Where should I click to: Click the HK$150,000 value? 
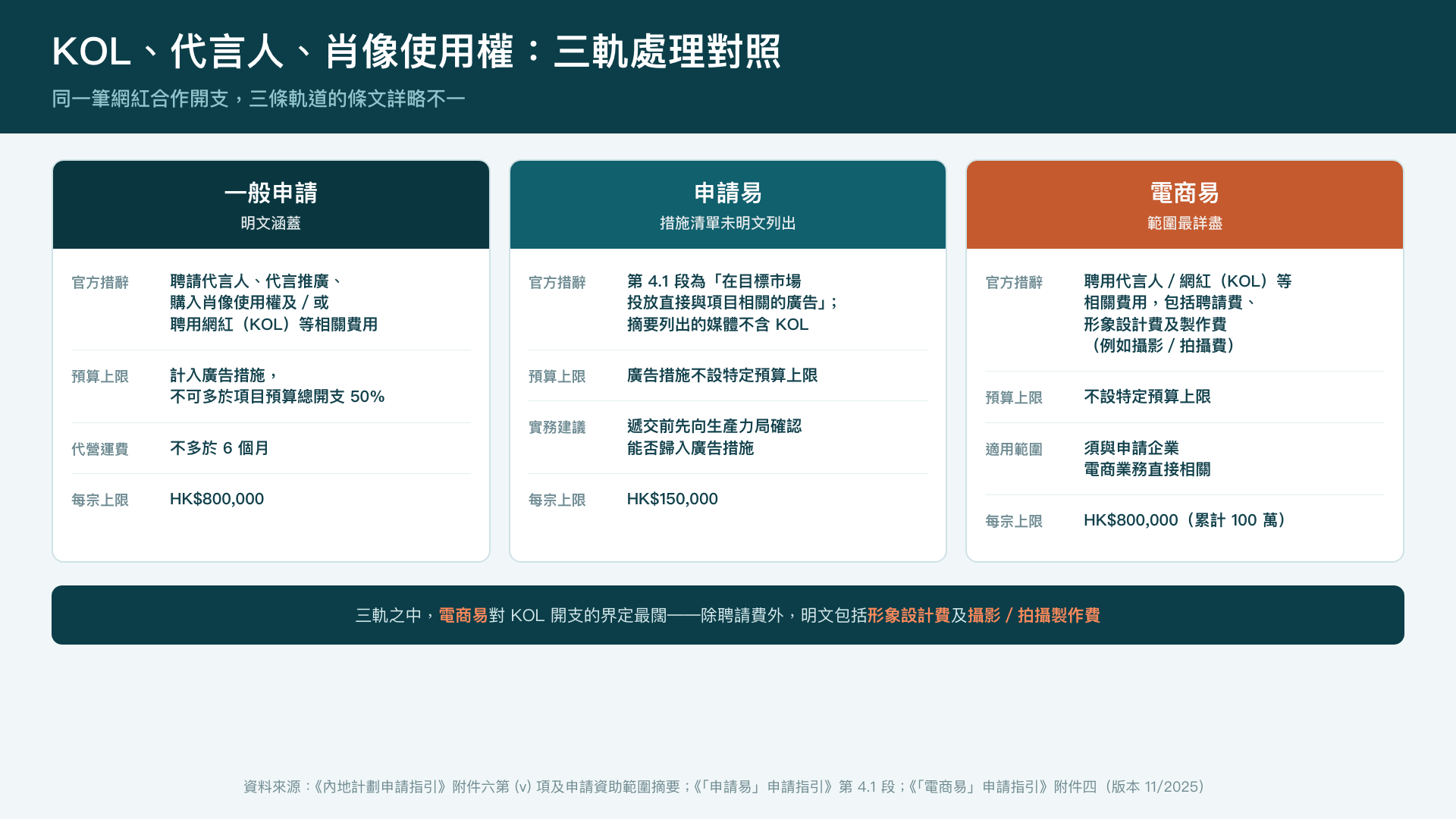673,499
